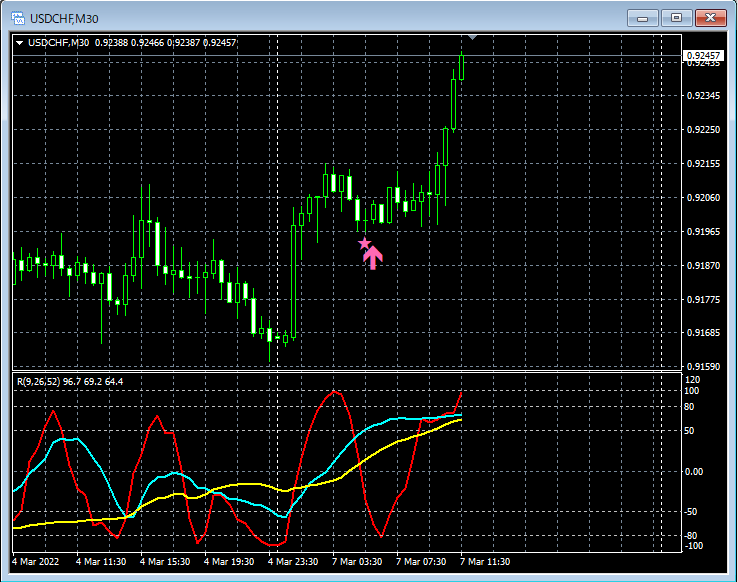Click the 0.91870 price scale label

click(x=703, y=265)
